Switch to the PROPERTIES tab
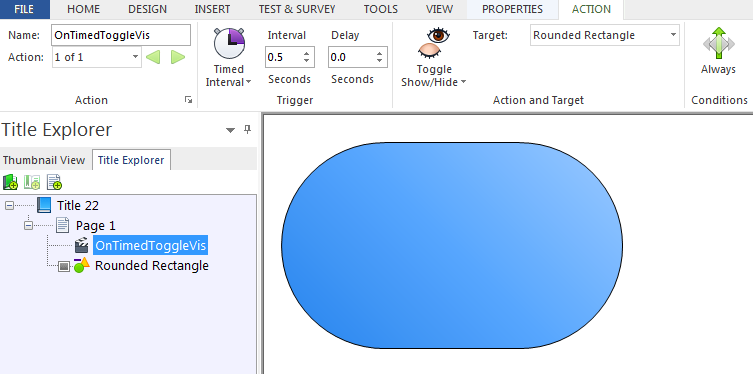 pyautogui.click(x=512, y=9)
